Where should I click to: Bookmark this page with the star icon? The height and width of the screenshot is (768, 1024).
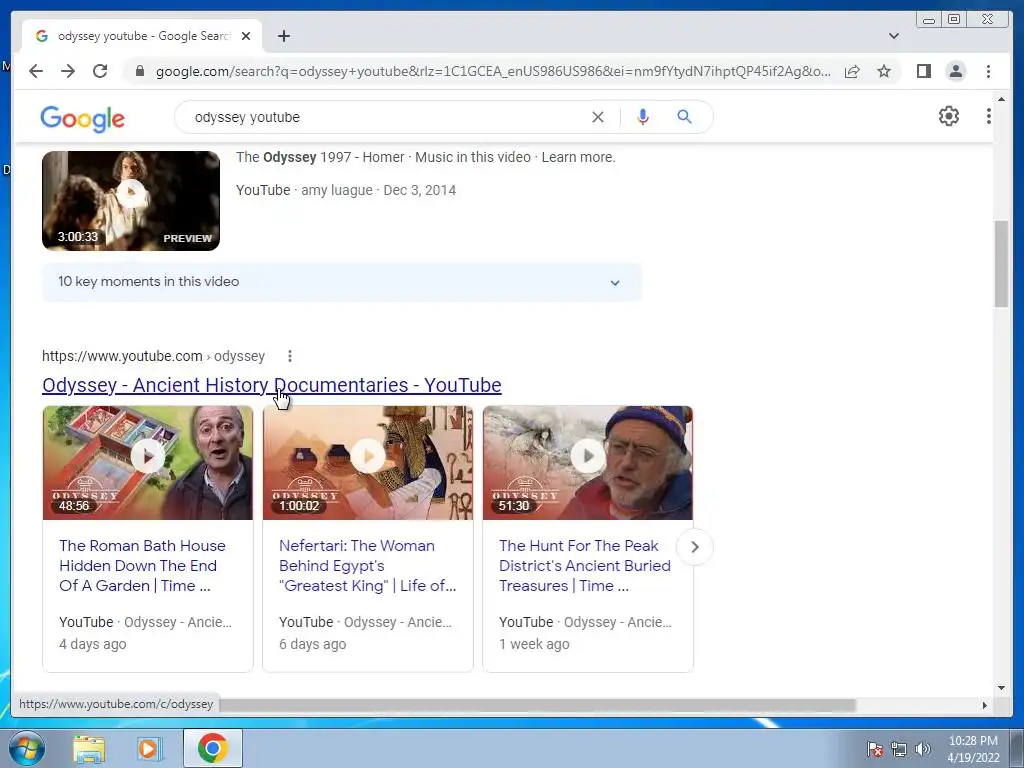(x=884, y=71)
